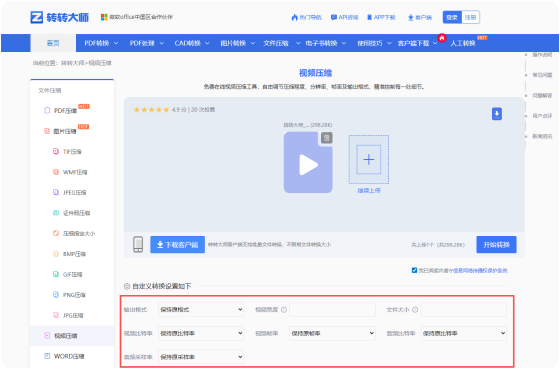
Task: Click the info icon next to 视频宽度
Action: (x=284, y=310)
